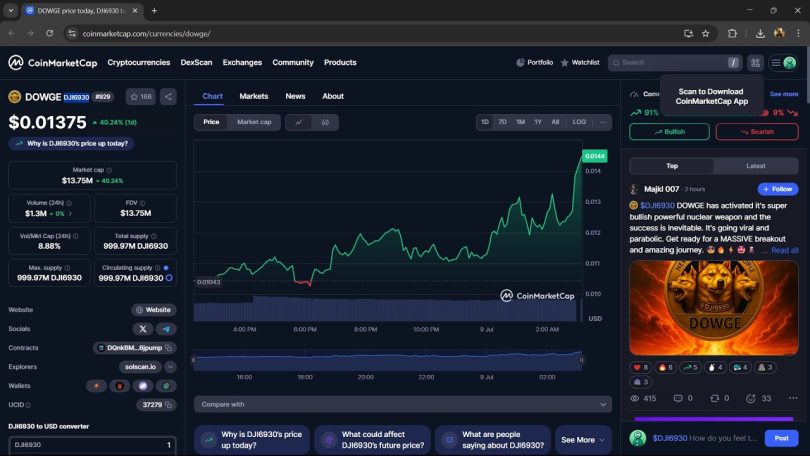This screenshot has width=810, height=456.
Task: Open the DOWGE Website link
Action: coord(153,310)
